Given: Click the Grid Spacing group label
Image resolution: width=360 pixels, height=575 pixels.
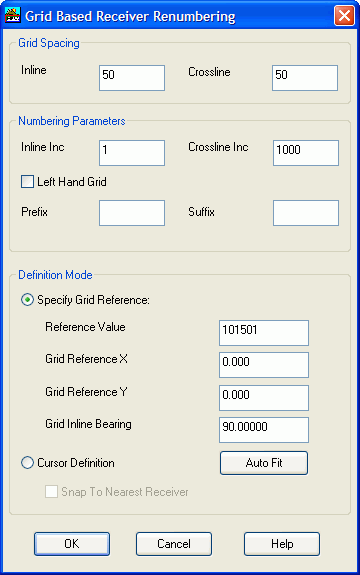Looking at the screenshot, I should (x=49, y=43).
